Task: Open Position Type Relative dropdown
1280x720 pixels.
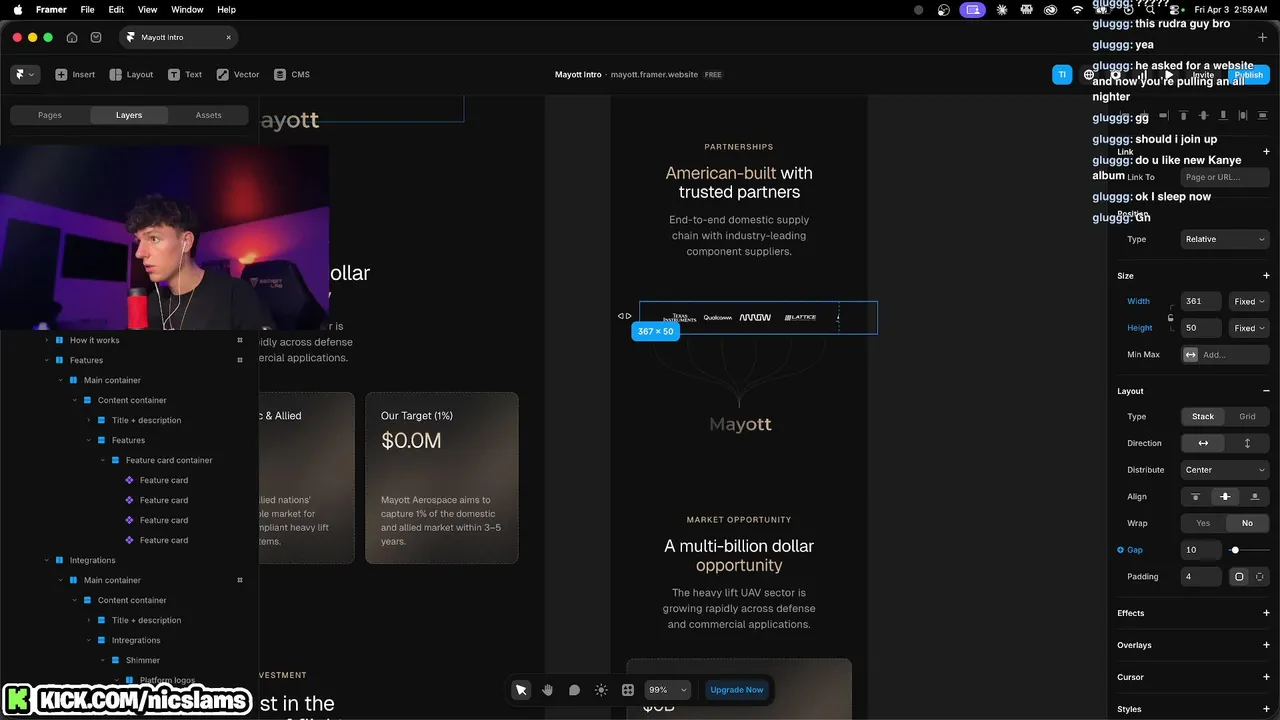Action: coord(1225,239)
